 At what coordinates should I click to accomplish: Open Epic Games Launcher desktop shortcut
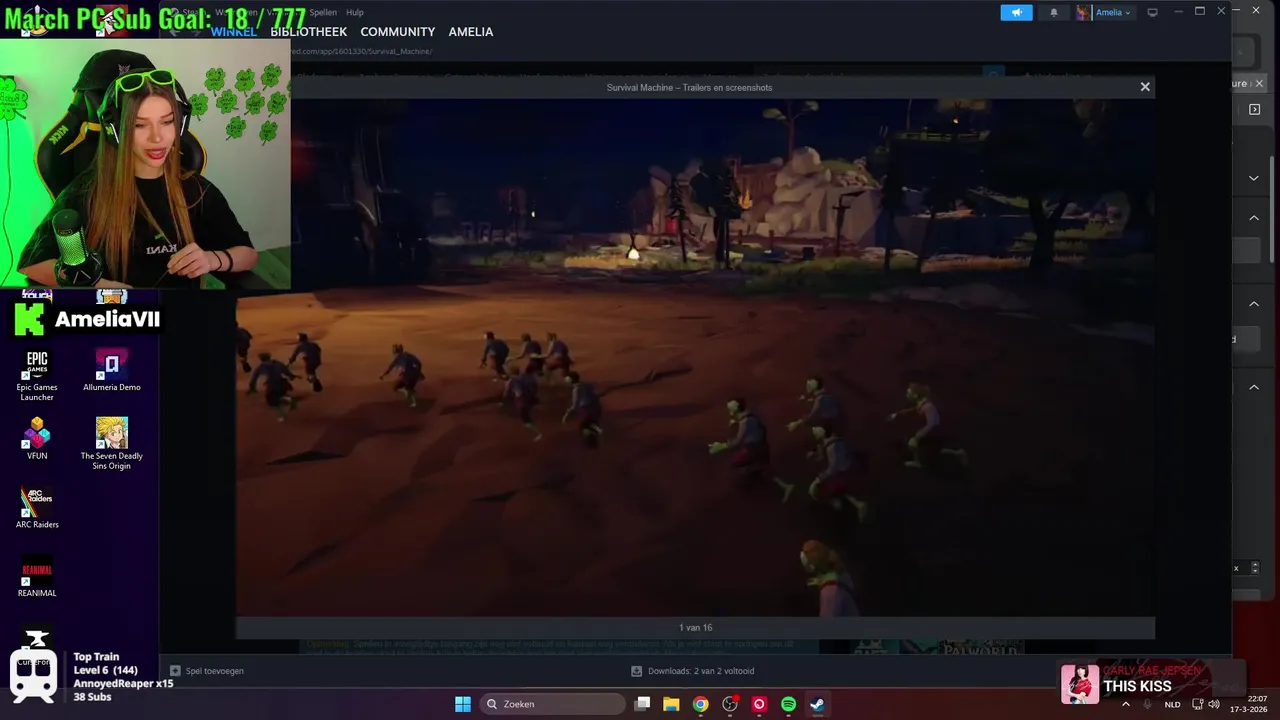click(x=37, y=375)
